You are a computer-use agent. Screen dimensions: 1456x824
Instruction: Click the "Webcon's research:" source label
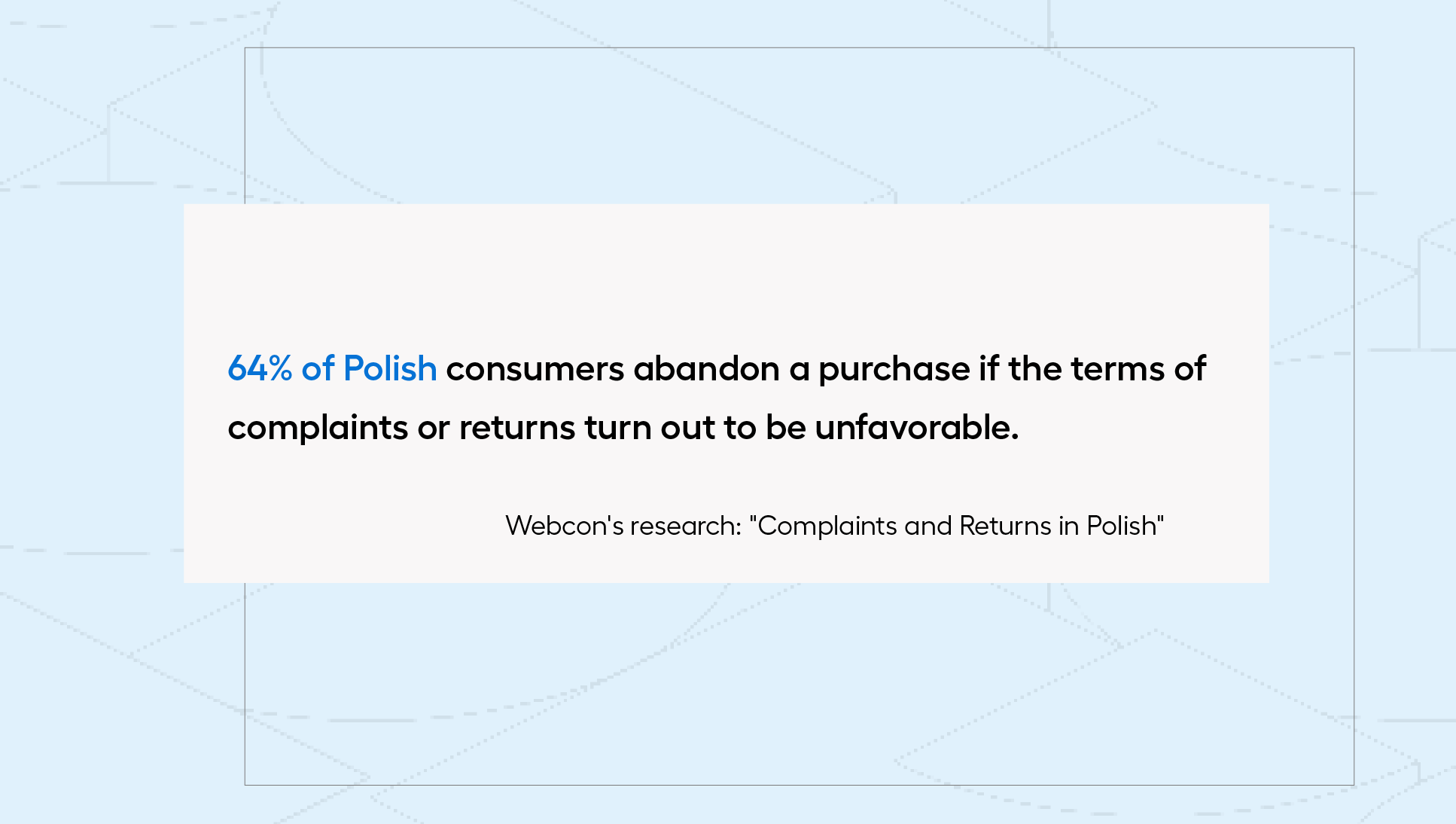tap(623, 526)
